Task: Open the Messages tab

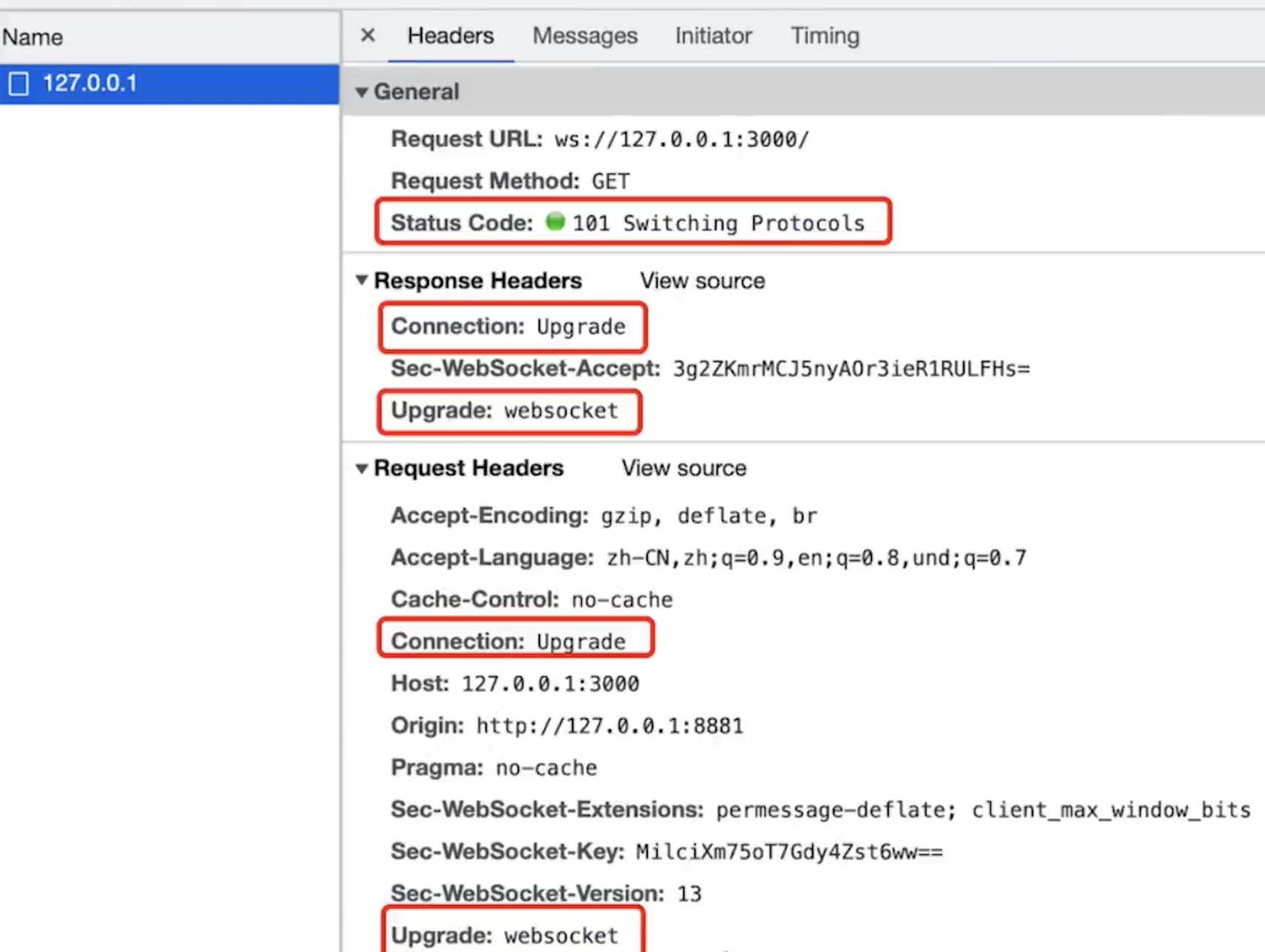Action: [x=584, y=36]
